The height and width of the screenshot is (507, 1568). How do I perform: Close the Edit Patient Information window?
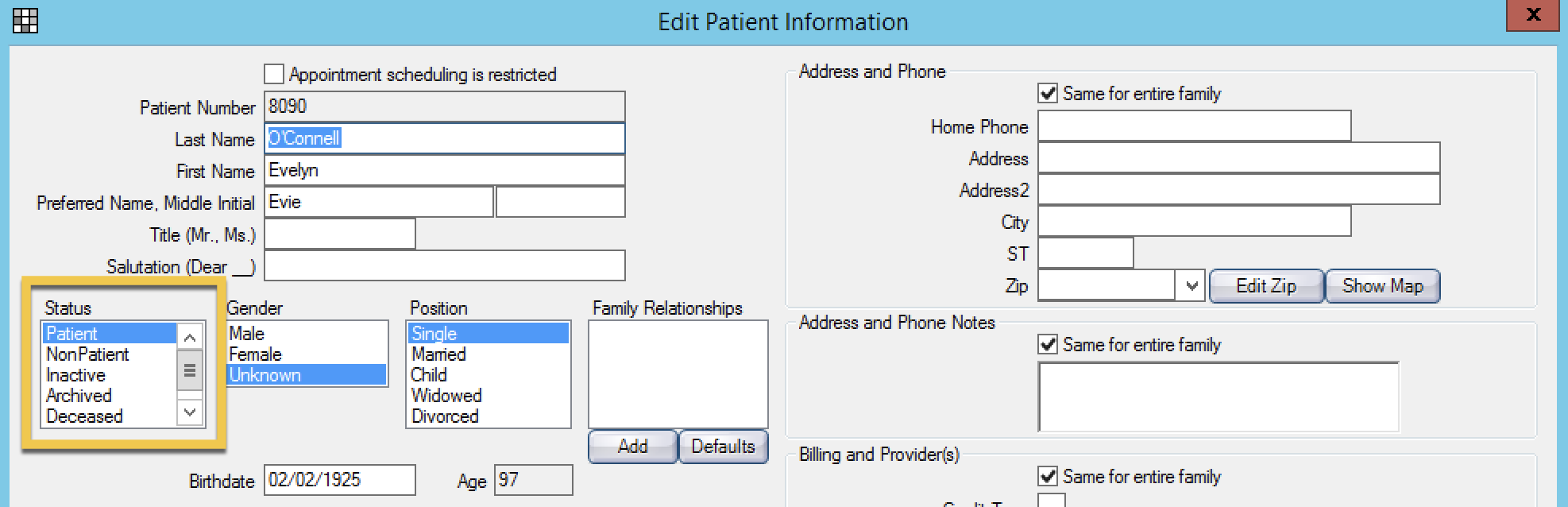point(1533,15)
